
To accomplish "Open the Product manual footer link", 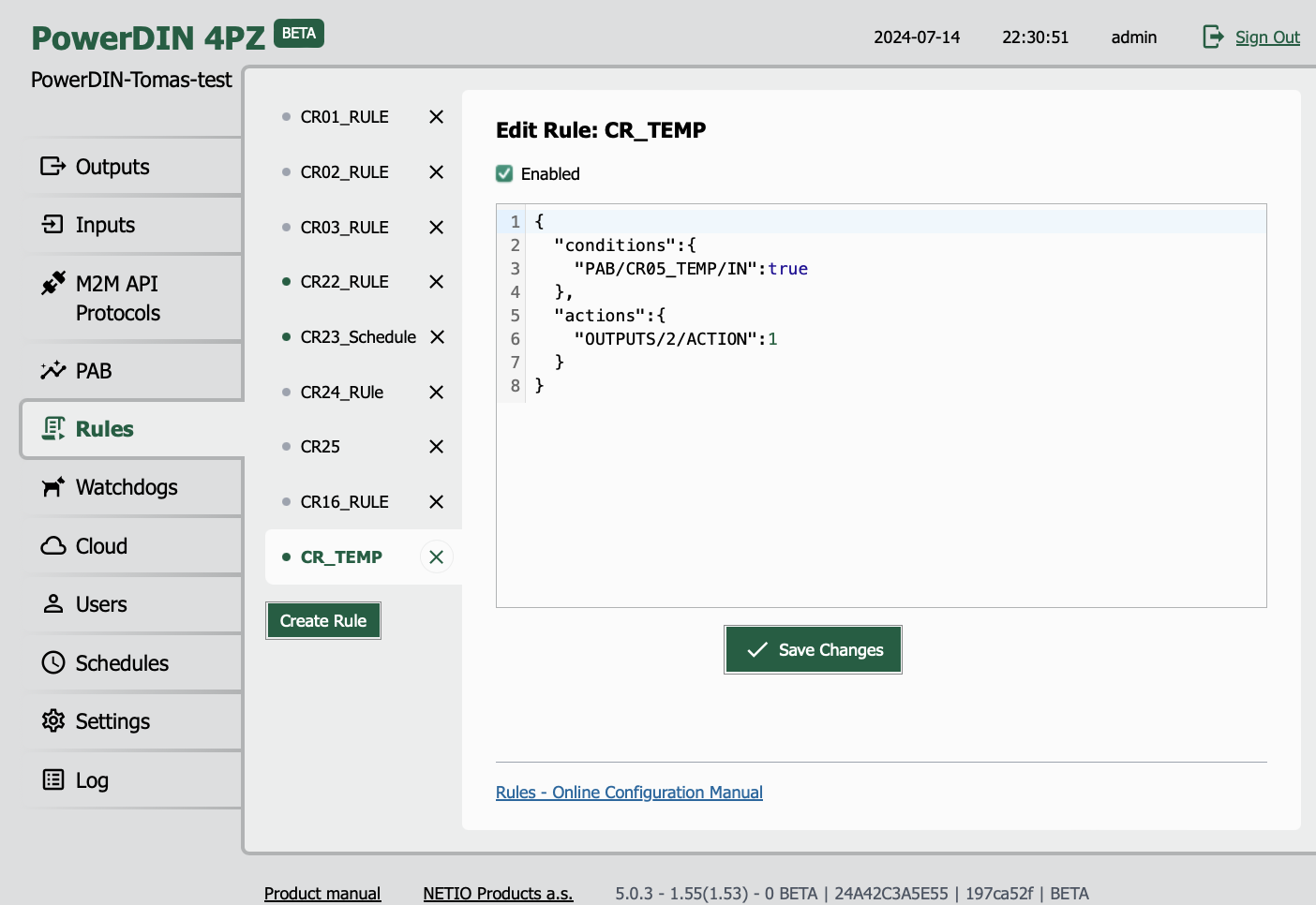I will tap(322, 894).
